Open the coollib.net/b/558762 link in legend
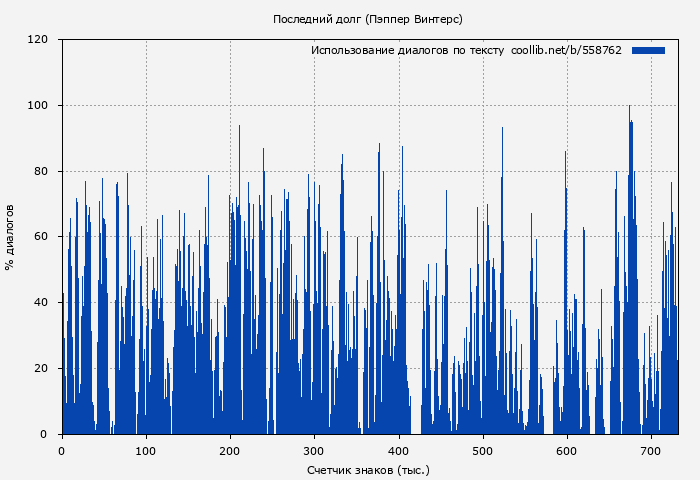 click(566, 50)
